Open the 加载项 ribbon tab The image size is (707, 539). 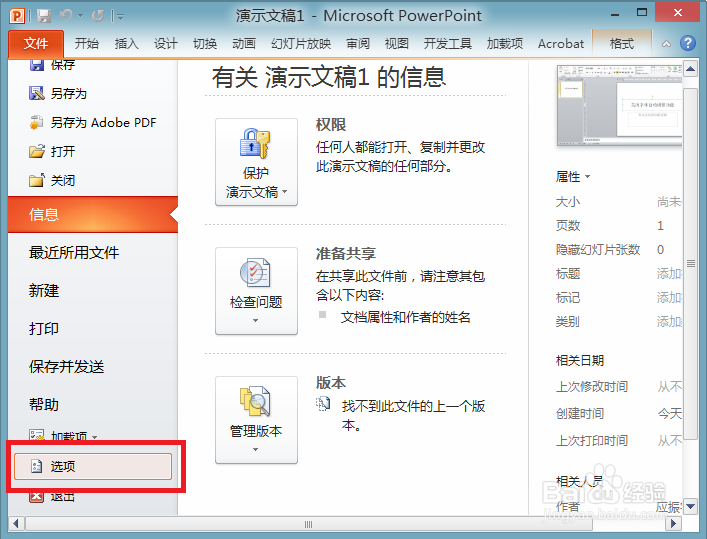505,44
